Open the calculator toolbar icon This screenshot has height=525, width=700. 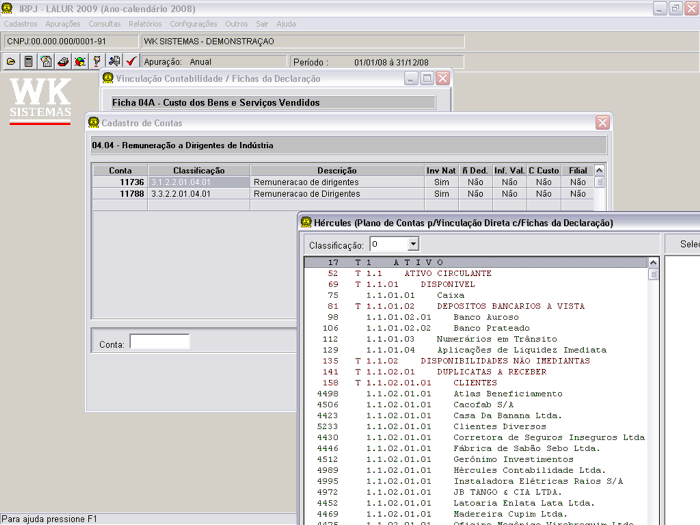(29, 61)
